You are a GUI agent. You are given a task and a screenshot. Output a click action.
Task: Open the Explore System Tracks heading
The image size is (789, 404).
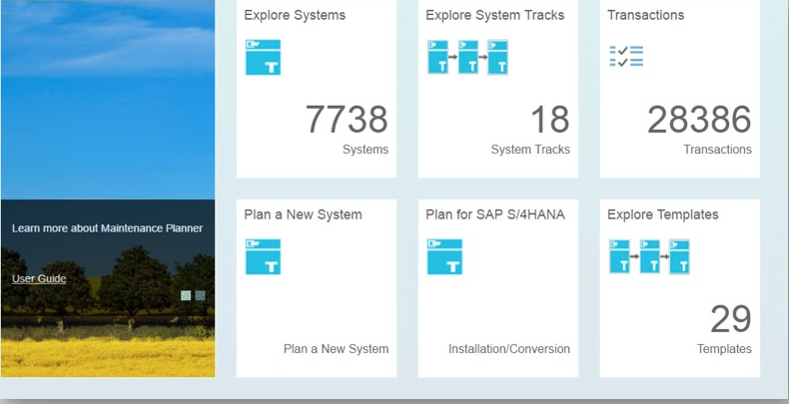click(x=494, y=15)
